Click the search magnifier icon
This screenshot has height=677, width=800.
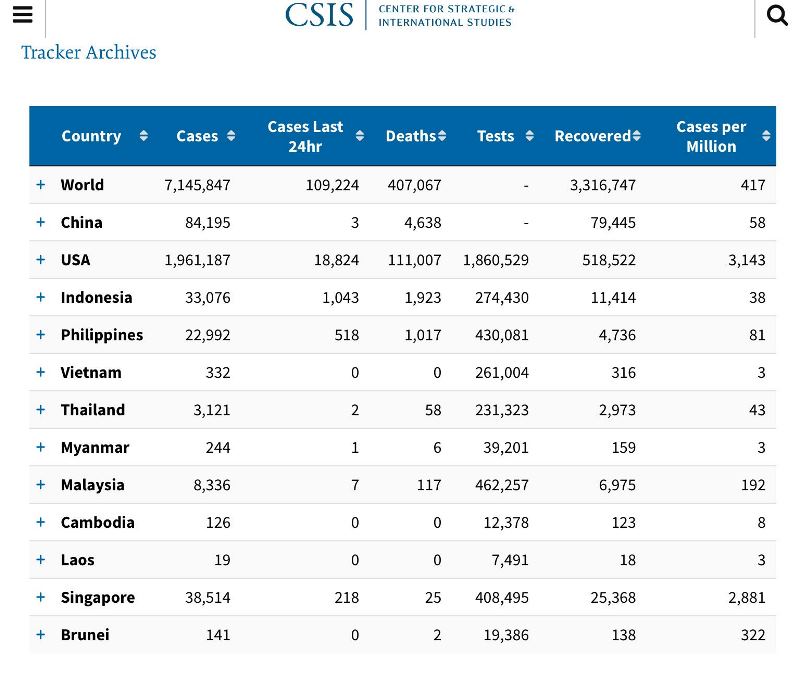coord(777,15)
